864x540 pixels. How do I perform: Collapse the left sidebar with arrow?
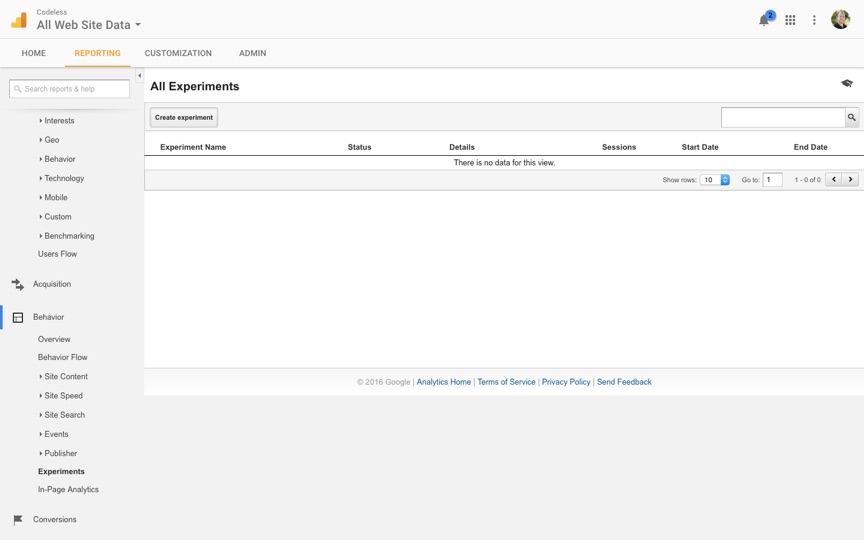point(139,75)
